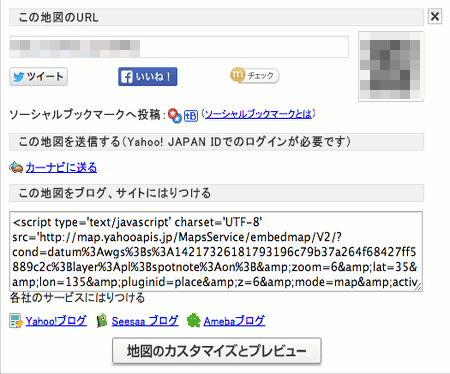Click ソーシャルブックマークへ投稿 label
Image resolution: width=450 pixels, height=374 pixels.
pos(88,115)
